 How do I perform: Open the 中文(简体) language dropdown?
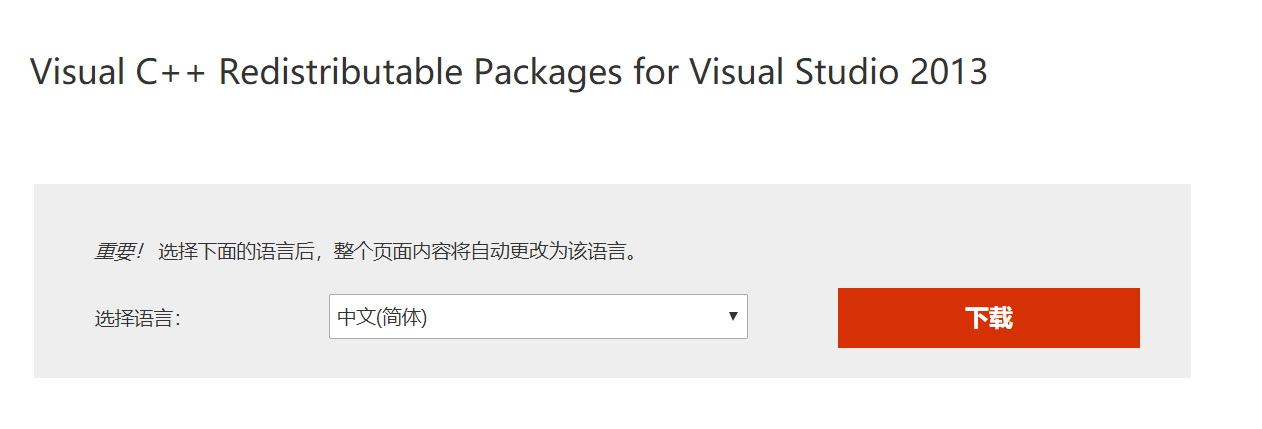[538, 317]
